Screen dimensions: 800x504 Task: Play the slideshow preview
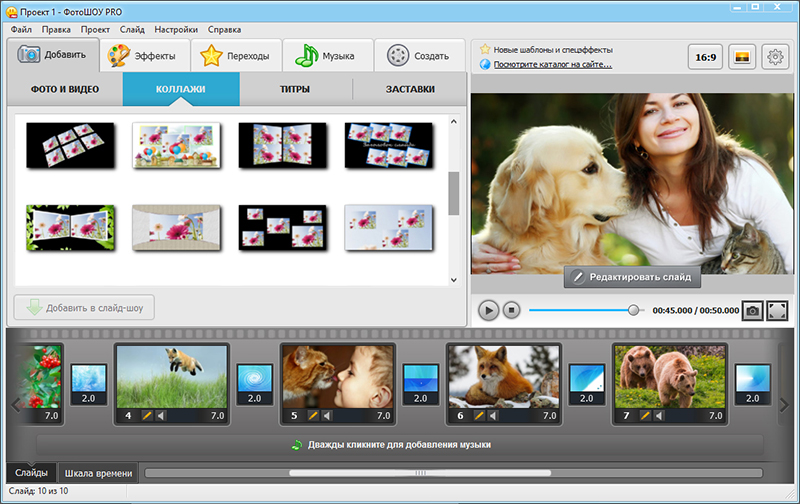(x=488, y=310)
